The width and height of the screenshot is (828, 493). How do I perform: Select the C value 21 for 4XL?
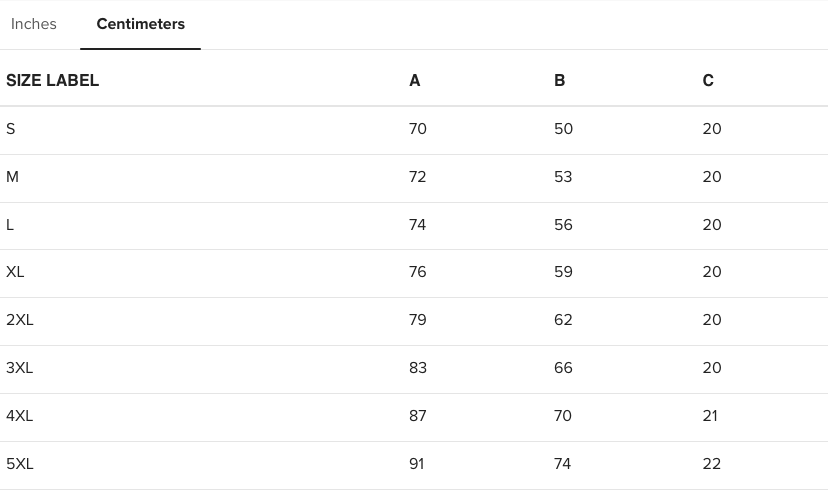pos(711,416)
